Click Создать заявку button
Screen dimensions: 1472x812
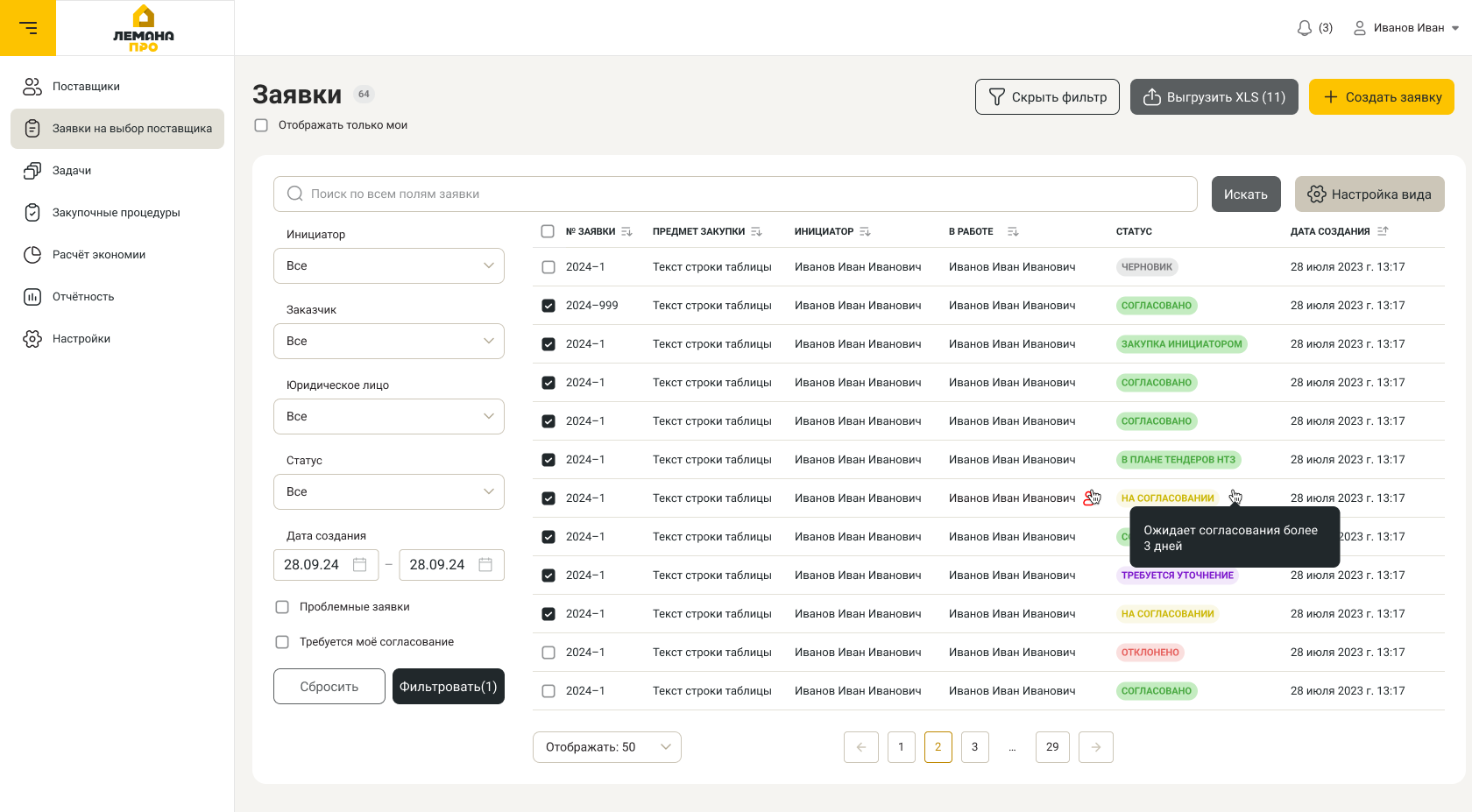(1382, 97)
